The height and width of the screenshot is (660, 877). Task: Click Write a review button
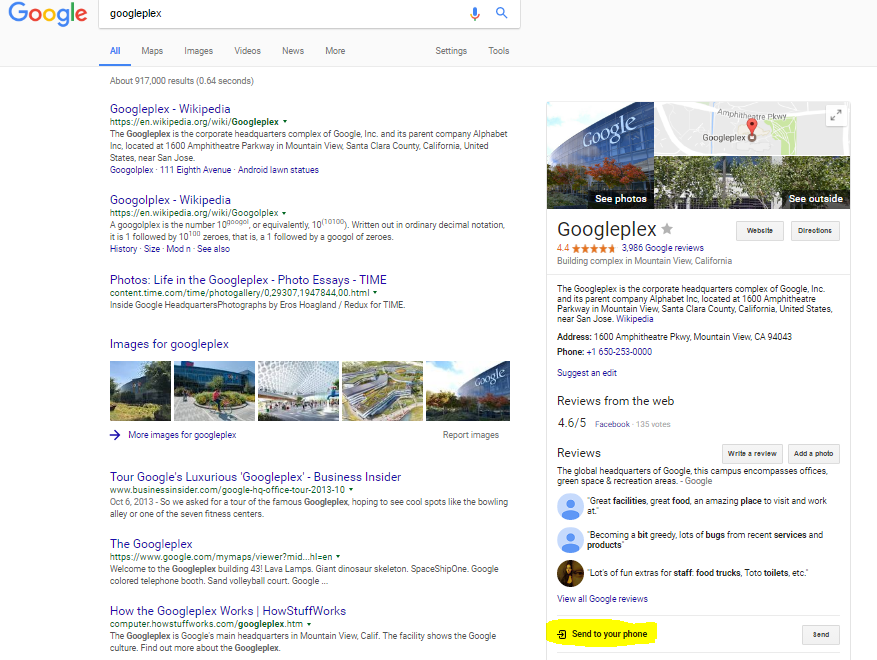752,454
